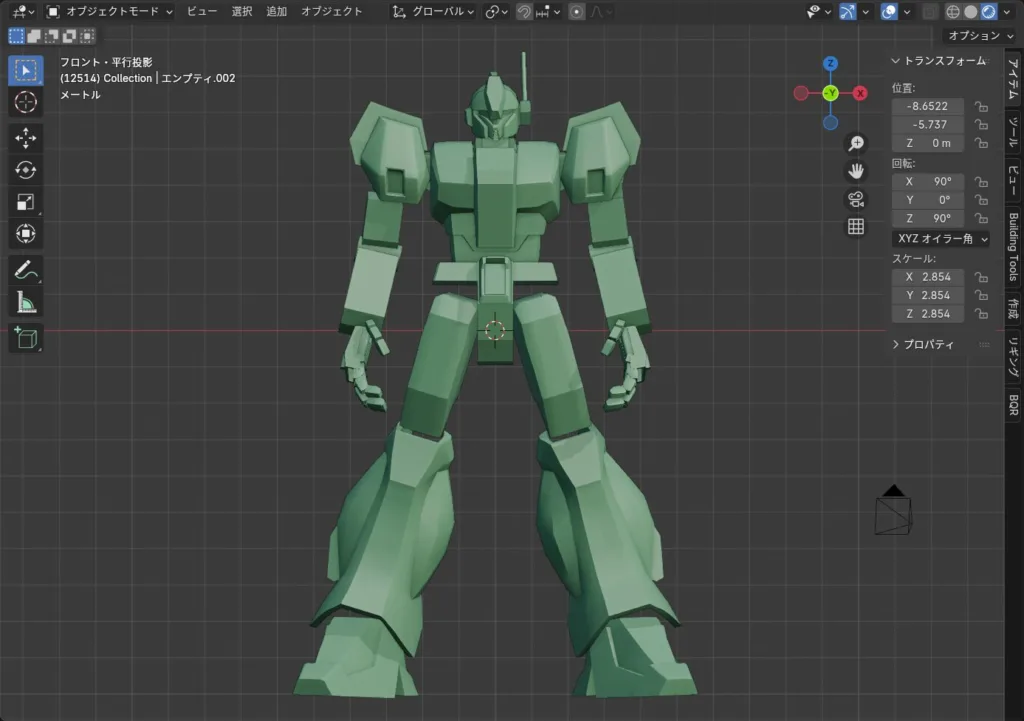The width and height of the screenshot is (1024, 721).
Task: Select the 3D Cursor tool
Action: click(26, 102)
